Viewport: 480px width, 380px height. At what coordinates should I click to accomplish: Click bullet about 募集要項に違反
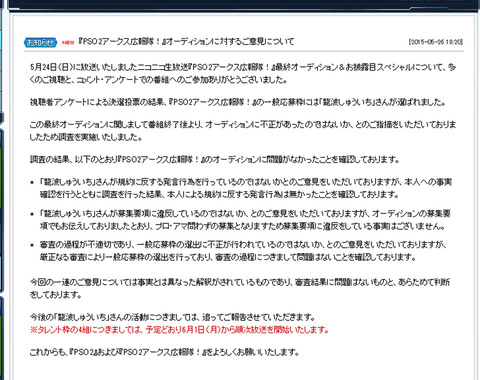tap(245, 220)
